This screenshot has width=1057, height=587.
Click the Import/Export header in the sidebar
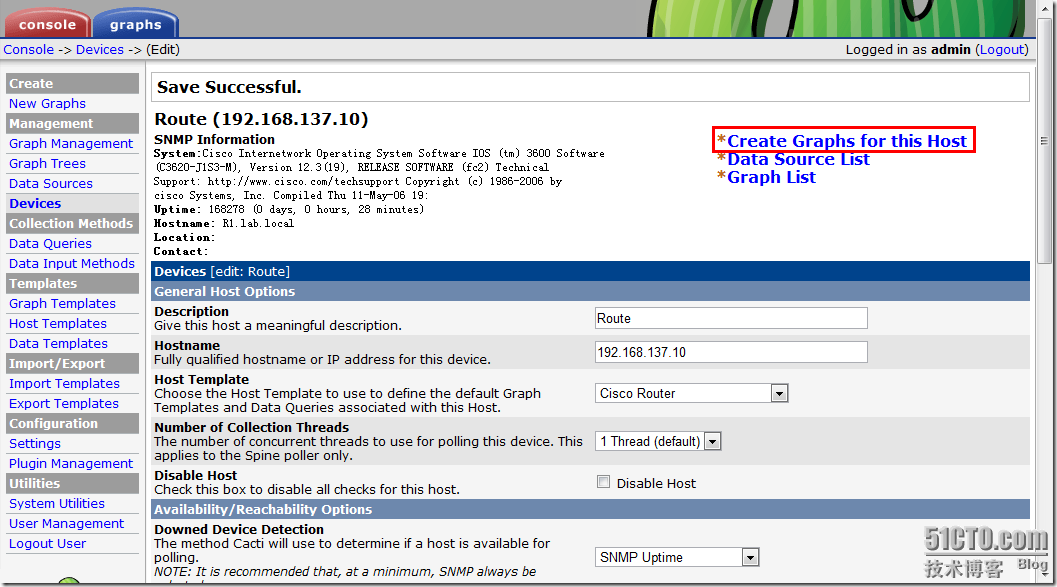coord(72,363)
